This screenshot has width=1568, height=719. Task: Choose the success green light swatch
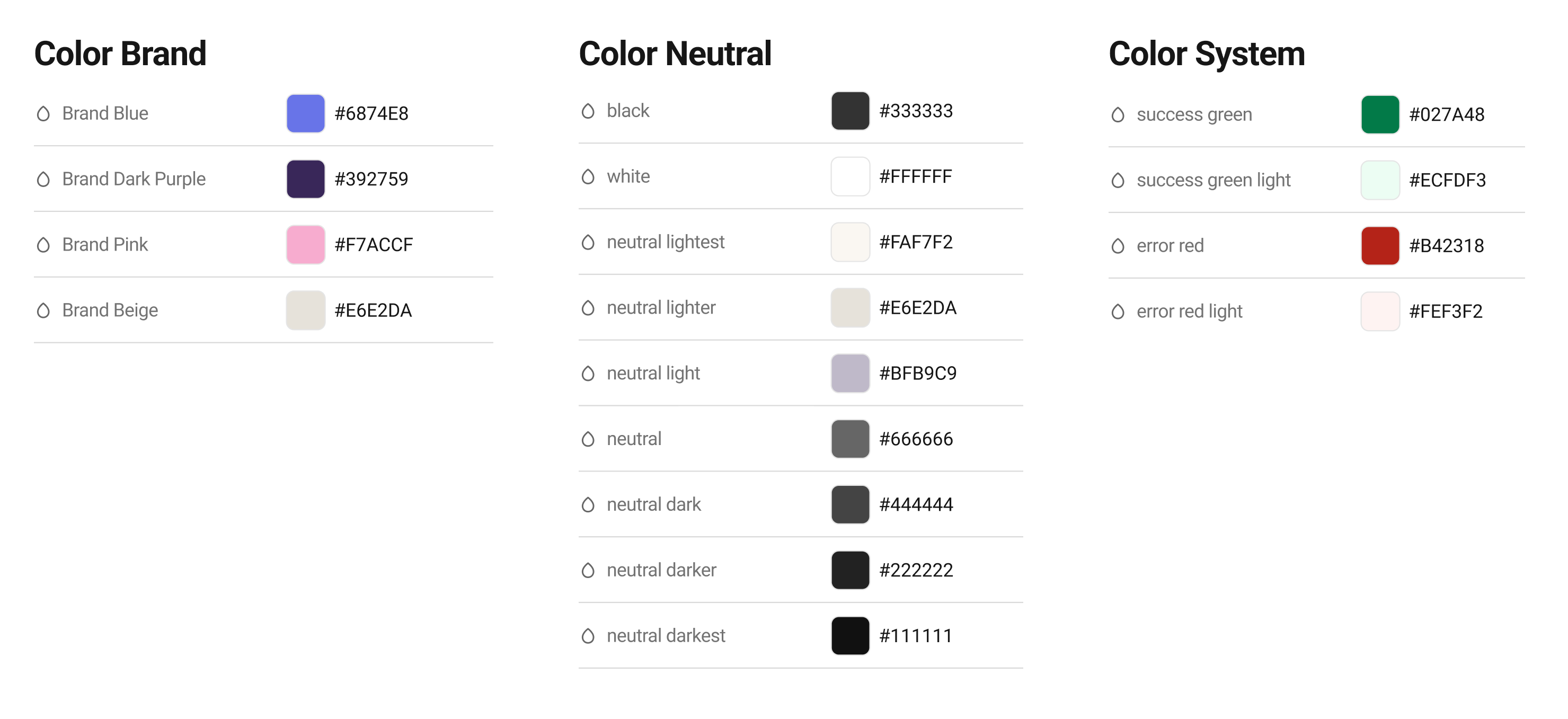tap(1380, 180)
